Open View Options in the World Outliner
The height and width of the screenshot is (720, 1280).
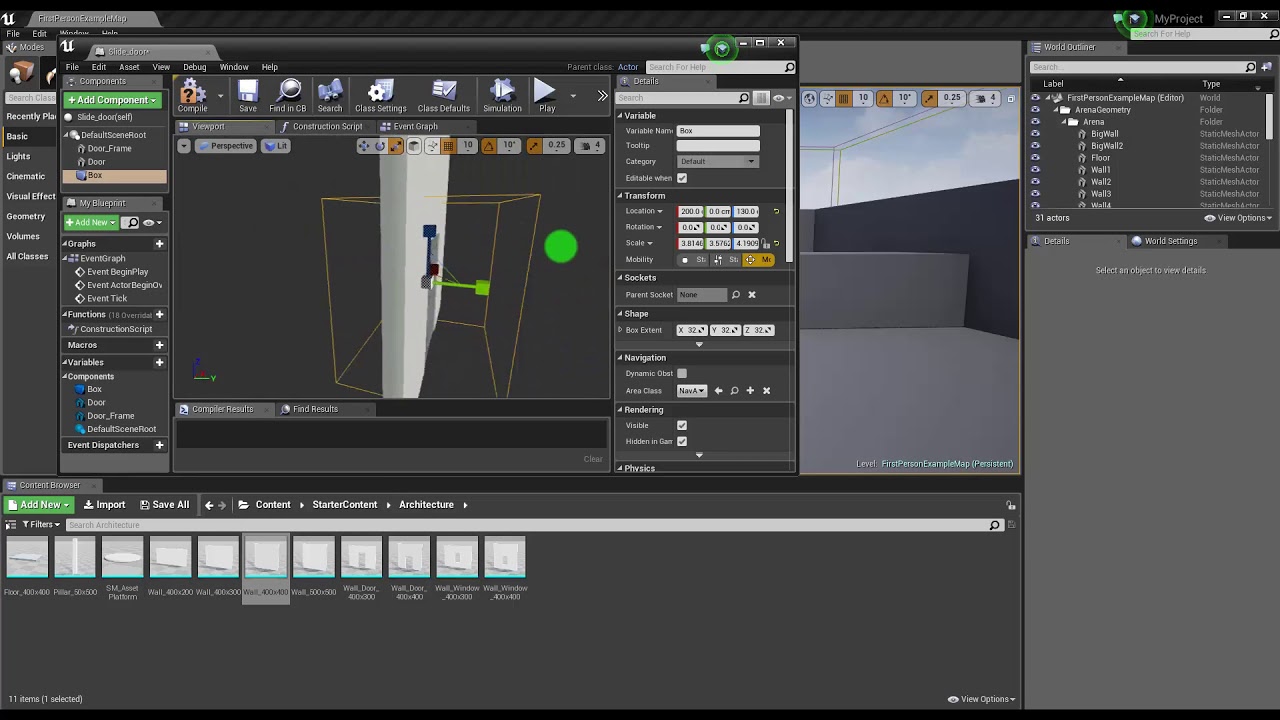coord(1238,218)
